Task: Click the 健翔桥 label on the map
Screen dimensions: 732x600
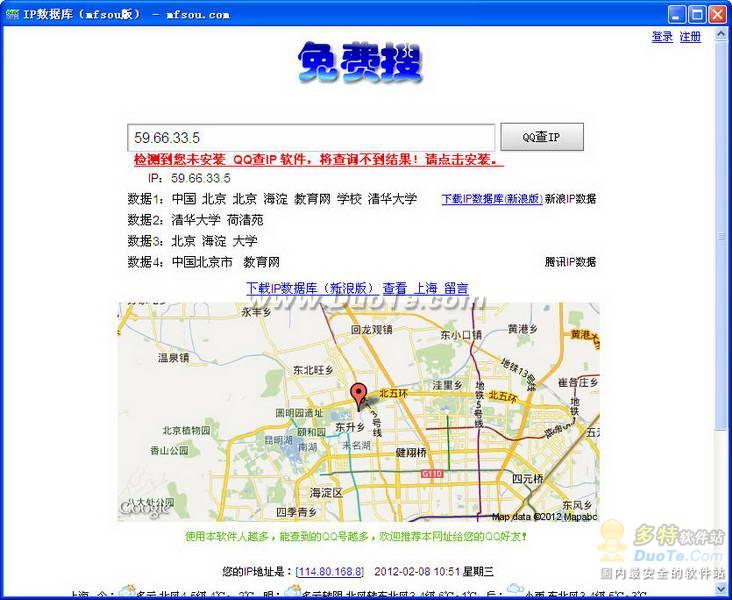Action: point(411,452)
